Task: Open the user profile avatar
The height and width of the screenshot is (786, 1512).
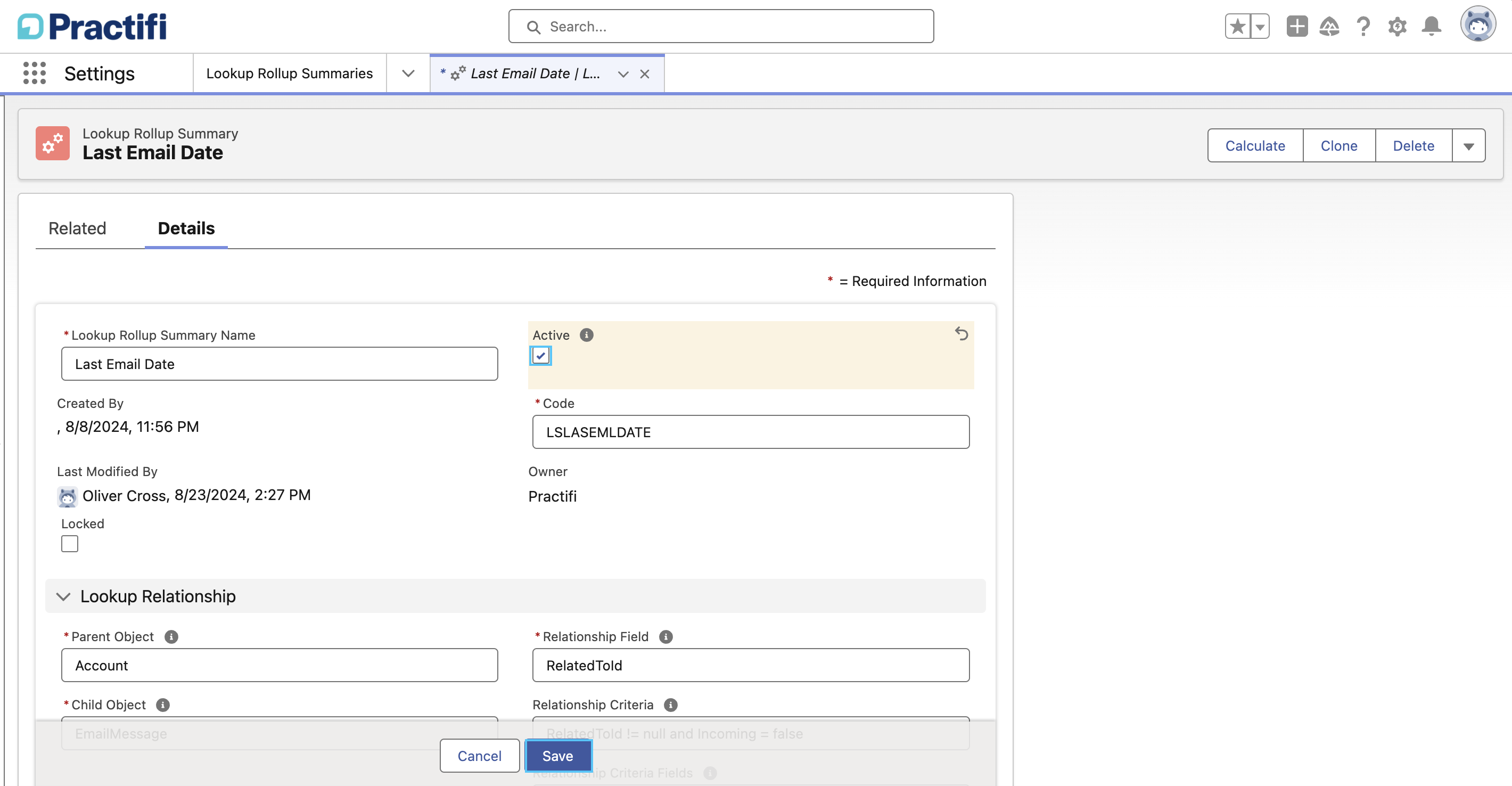Action: pyautogui.click(x=1477, y=24)
